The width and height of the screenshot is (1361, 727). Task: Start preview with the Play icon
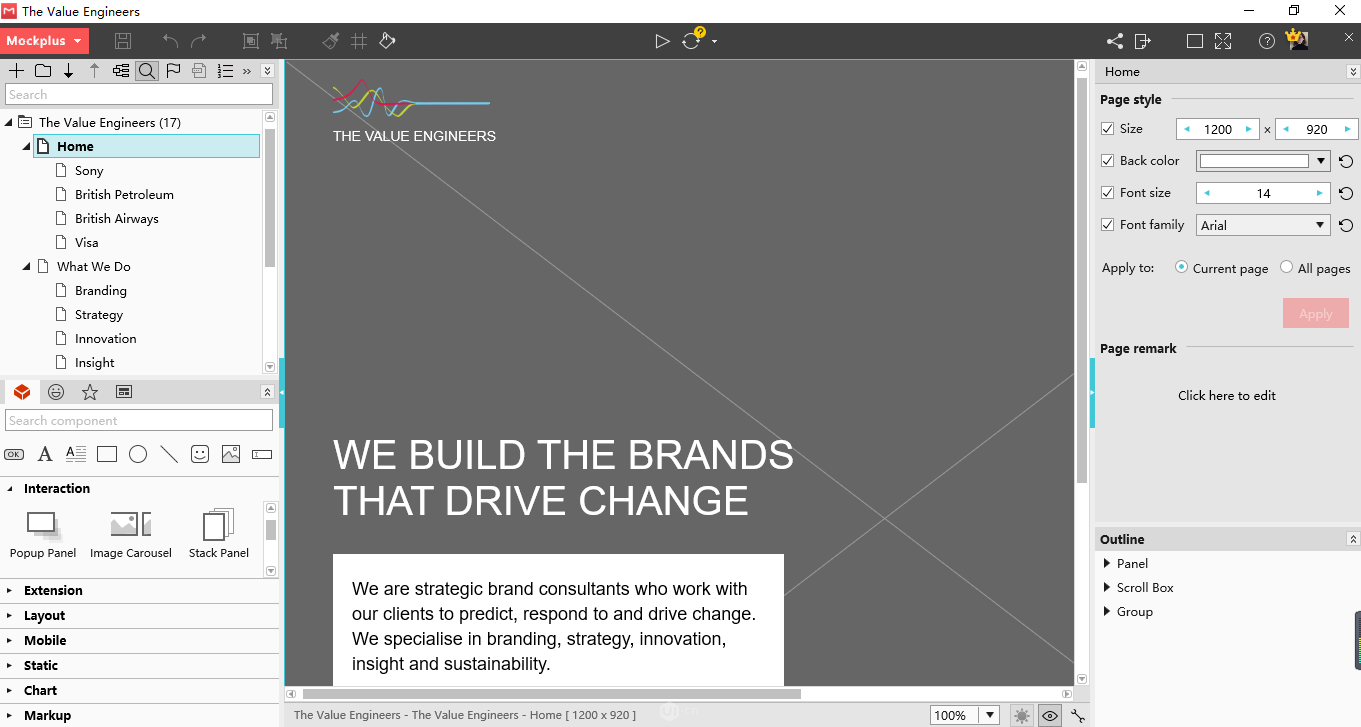[662, 41]
